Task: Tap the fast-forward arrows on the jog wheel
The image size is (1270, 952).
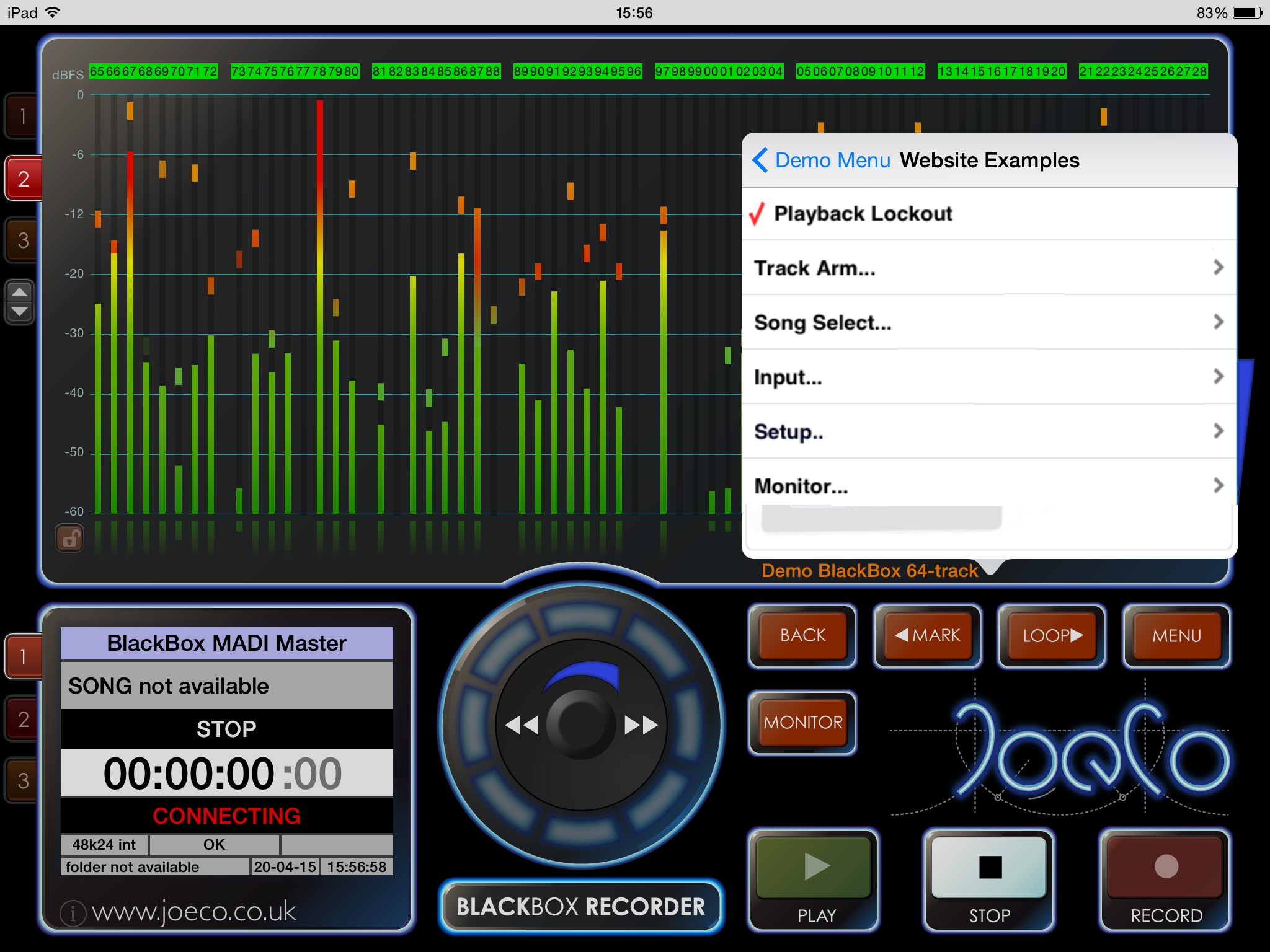Action: pos(641,725)
